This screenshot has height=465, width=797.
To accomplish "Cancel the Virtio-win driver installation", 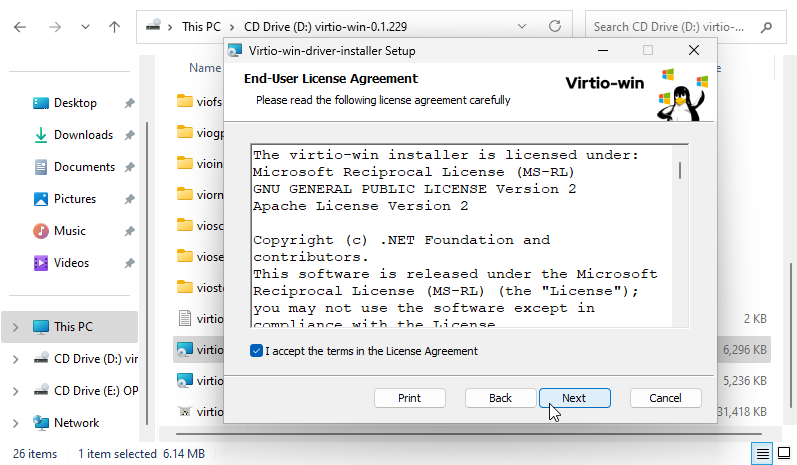I will click(665, 398).
